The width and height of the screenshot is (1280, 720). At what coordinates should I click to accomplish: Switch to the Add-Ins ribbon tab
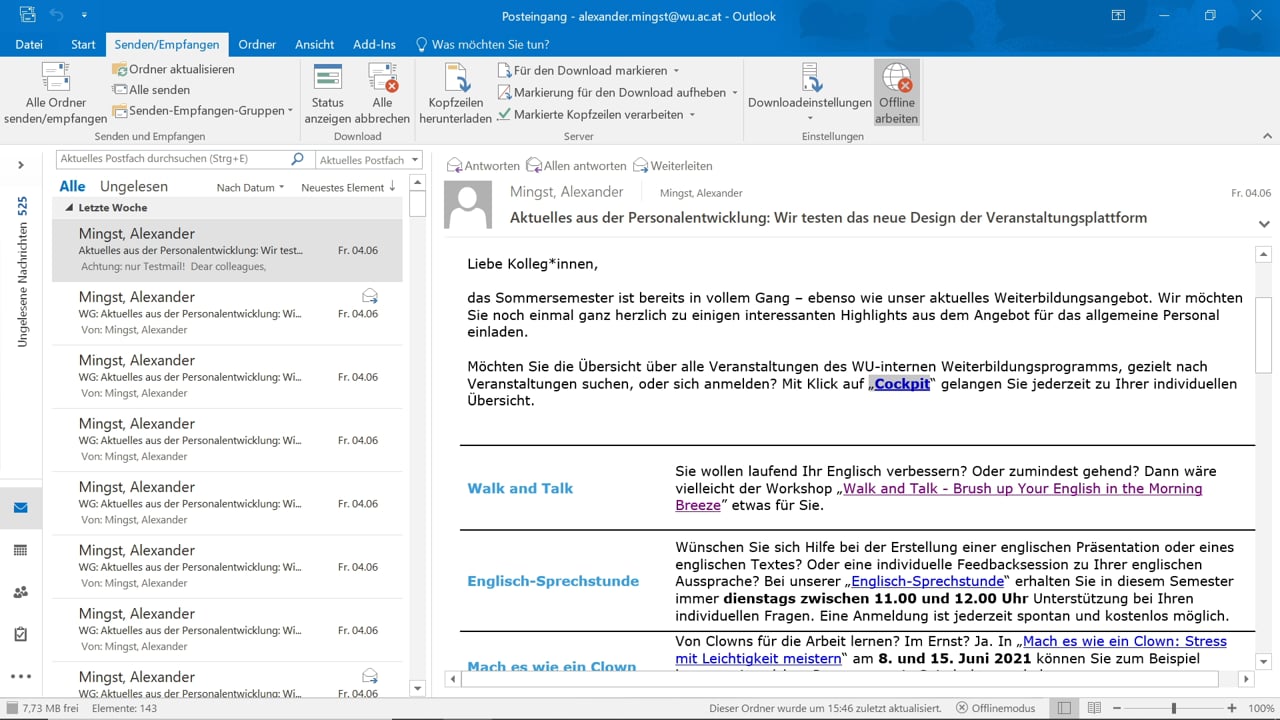click(x=374, y=45)
